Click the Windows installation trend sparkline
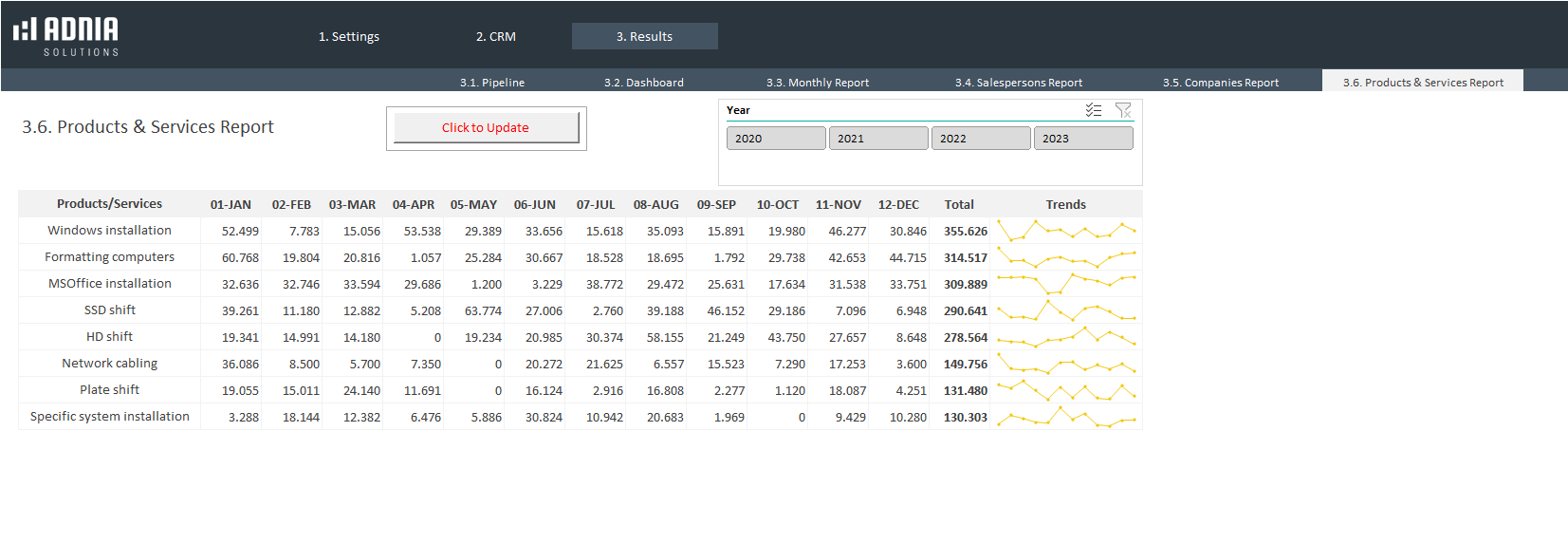The image size is (1568, 544). pyautogui.click(x=1065, y=231)
